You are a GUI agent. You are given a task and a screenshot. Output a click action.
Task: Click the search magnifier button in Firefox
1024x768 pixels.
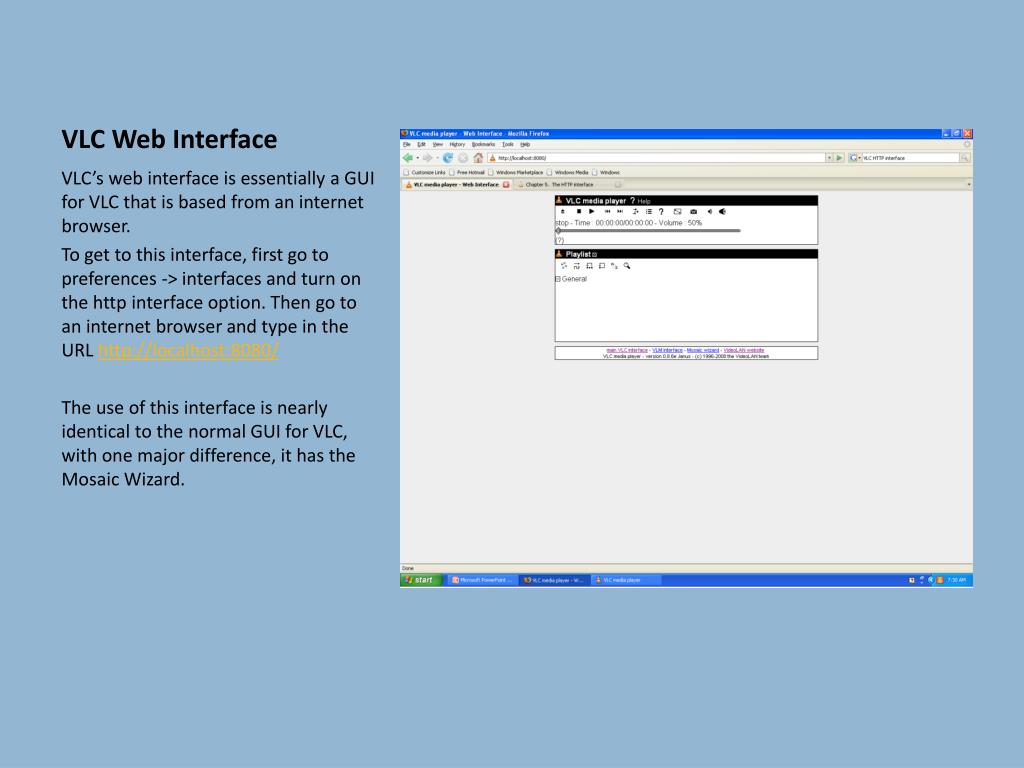(965, 158)
